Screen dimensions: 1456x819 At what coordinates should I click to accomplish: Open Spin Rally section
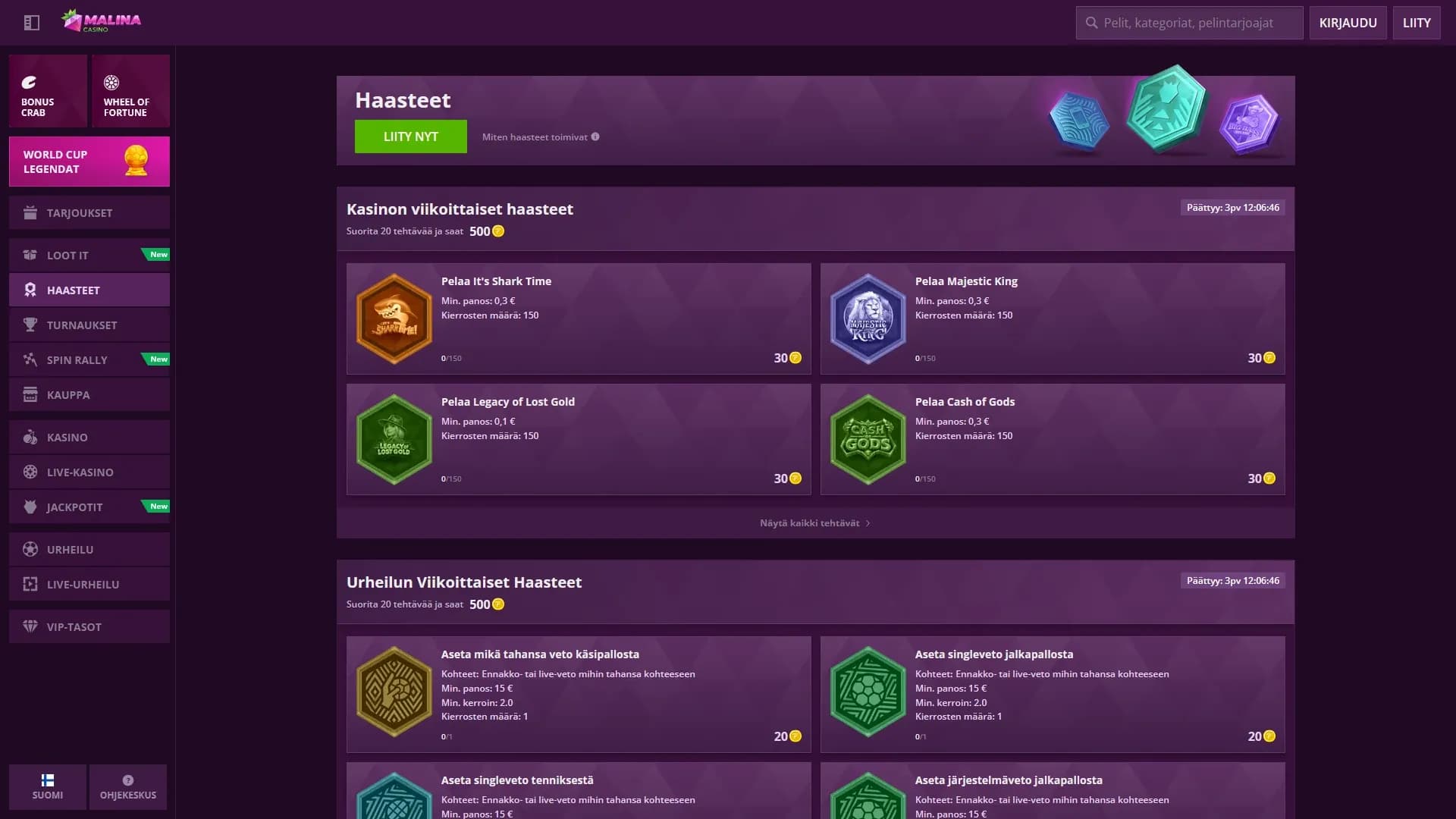coord(89,360)
